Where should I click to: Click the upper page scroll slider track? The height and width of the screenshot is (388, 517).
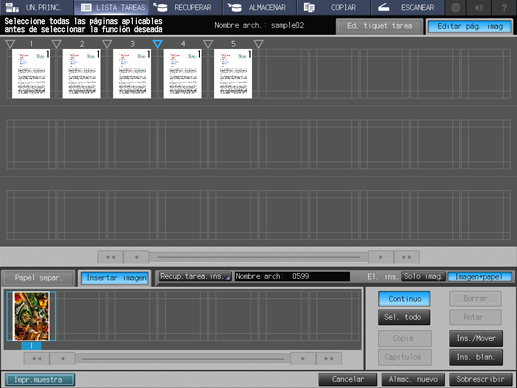[259, 257]
